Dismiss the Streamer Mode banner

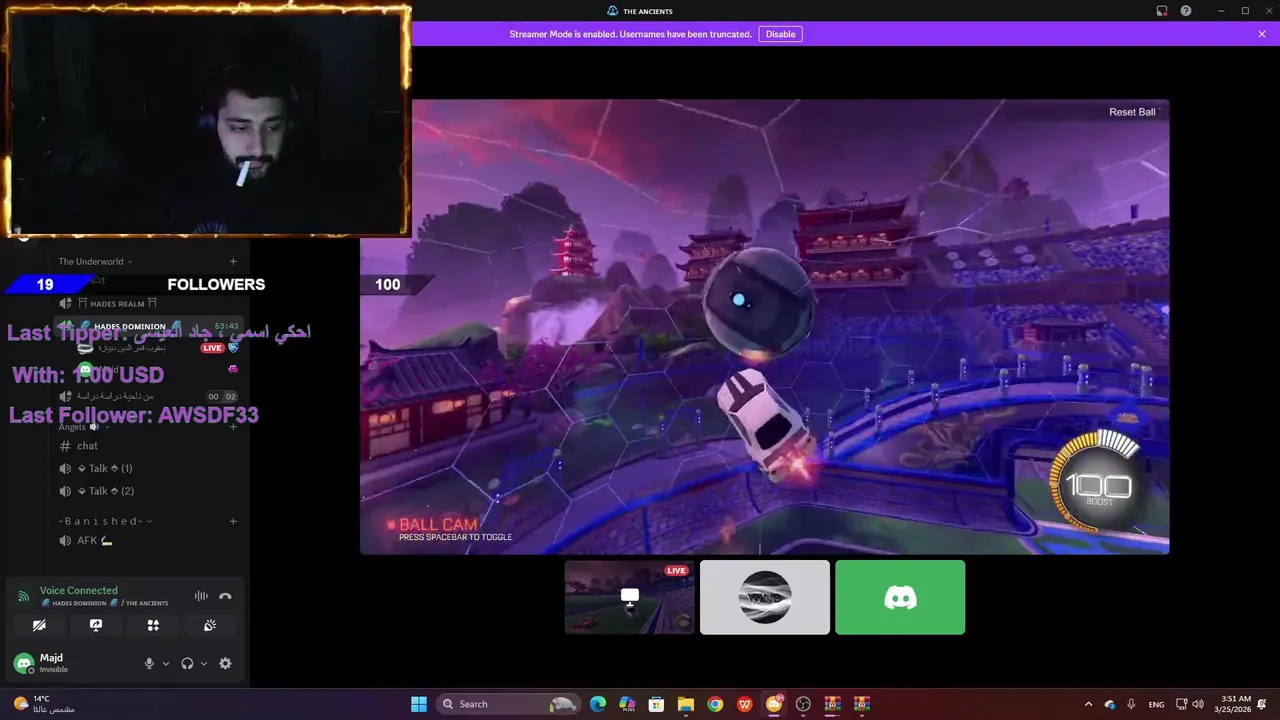[x=1262, y=34]
